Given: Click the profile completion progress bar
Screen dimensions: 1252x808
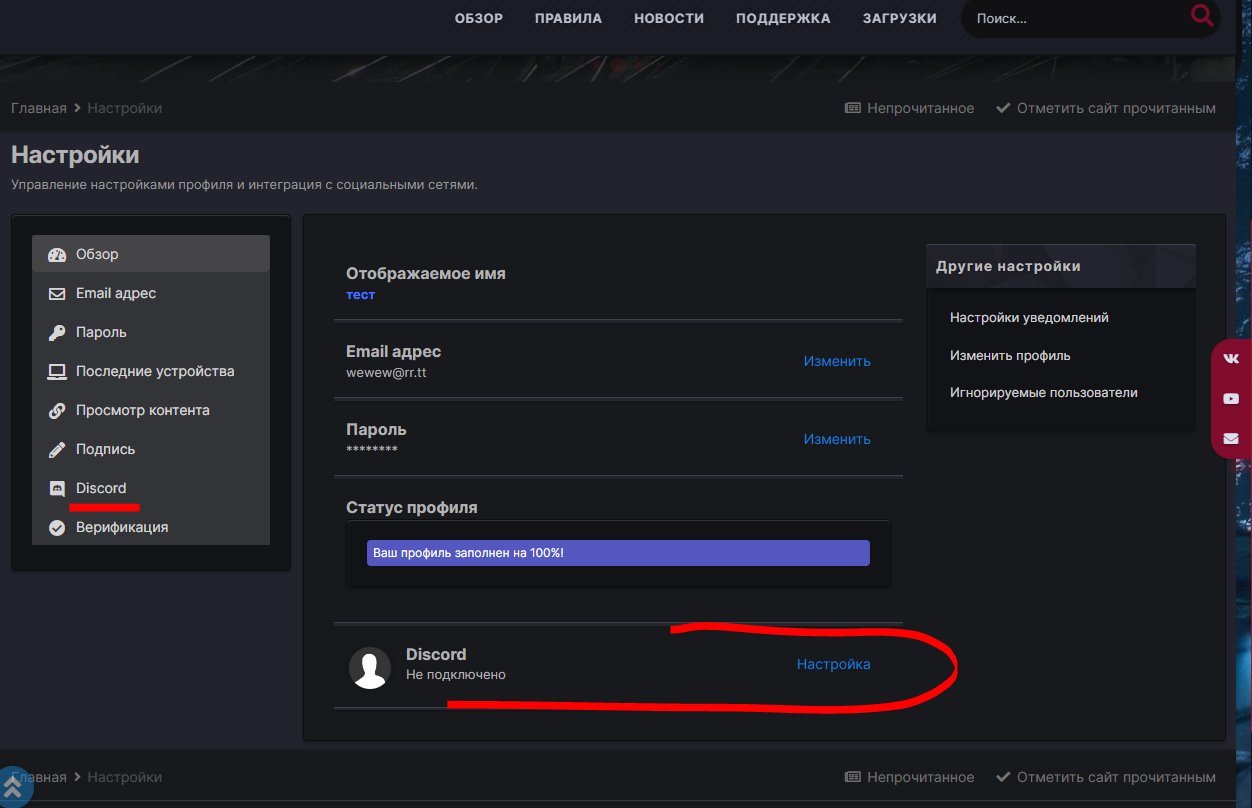Looking at the screenshot, I should point(618,553).
